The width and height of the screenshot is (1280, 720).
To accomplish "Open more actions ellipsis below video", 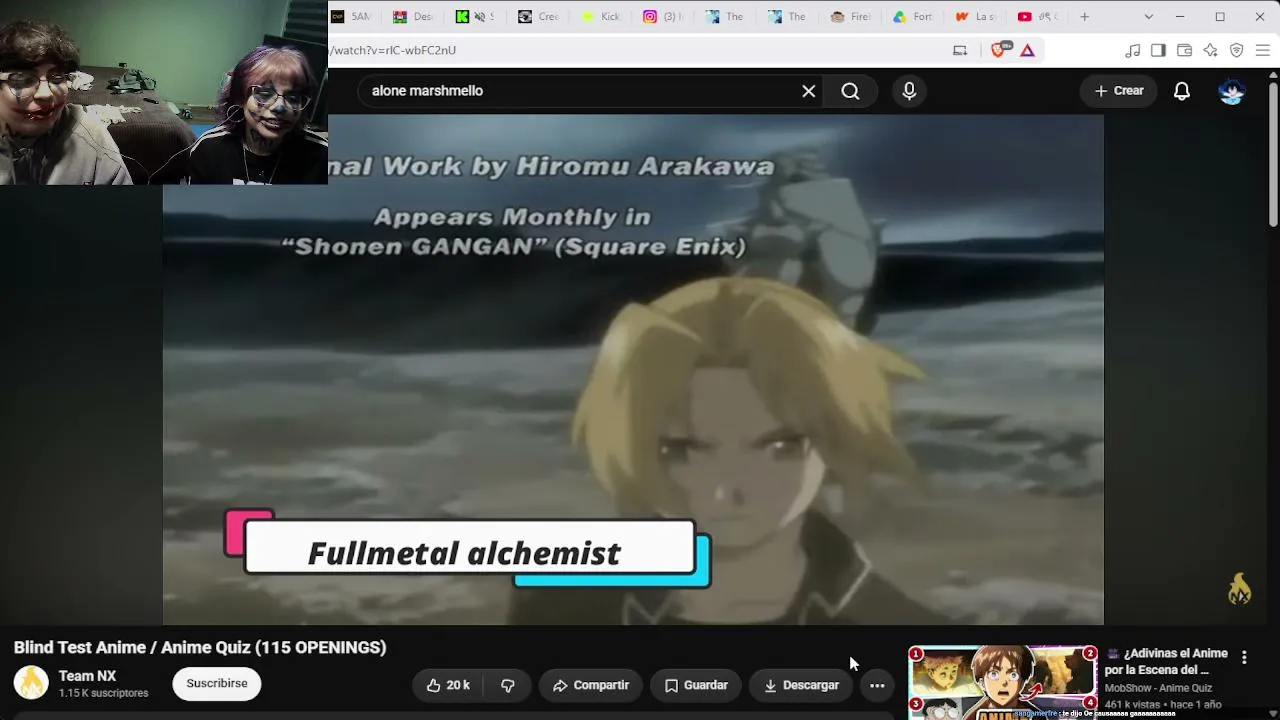I will pos(877,685).
